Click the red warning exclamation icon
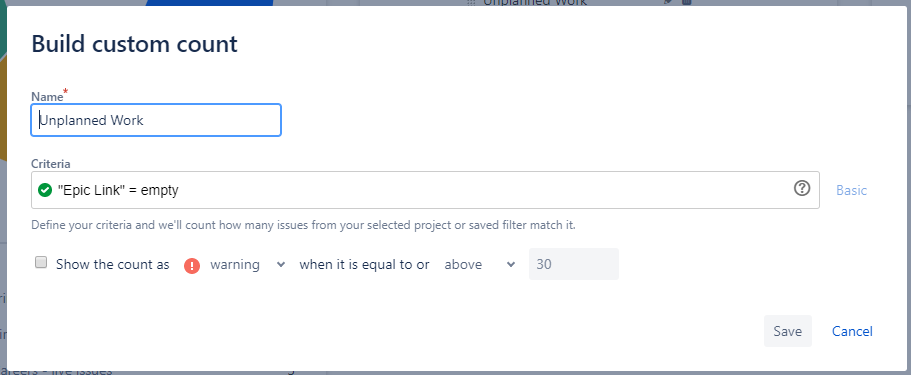Image resolution: width=911 pixels, height=375 pixels. pos(192,265)
